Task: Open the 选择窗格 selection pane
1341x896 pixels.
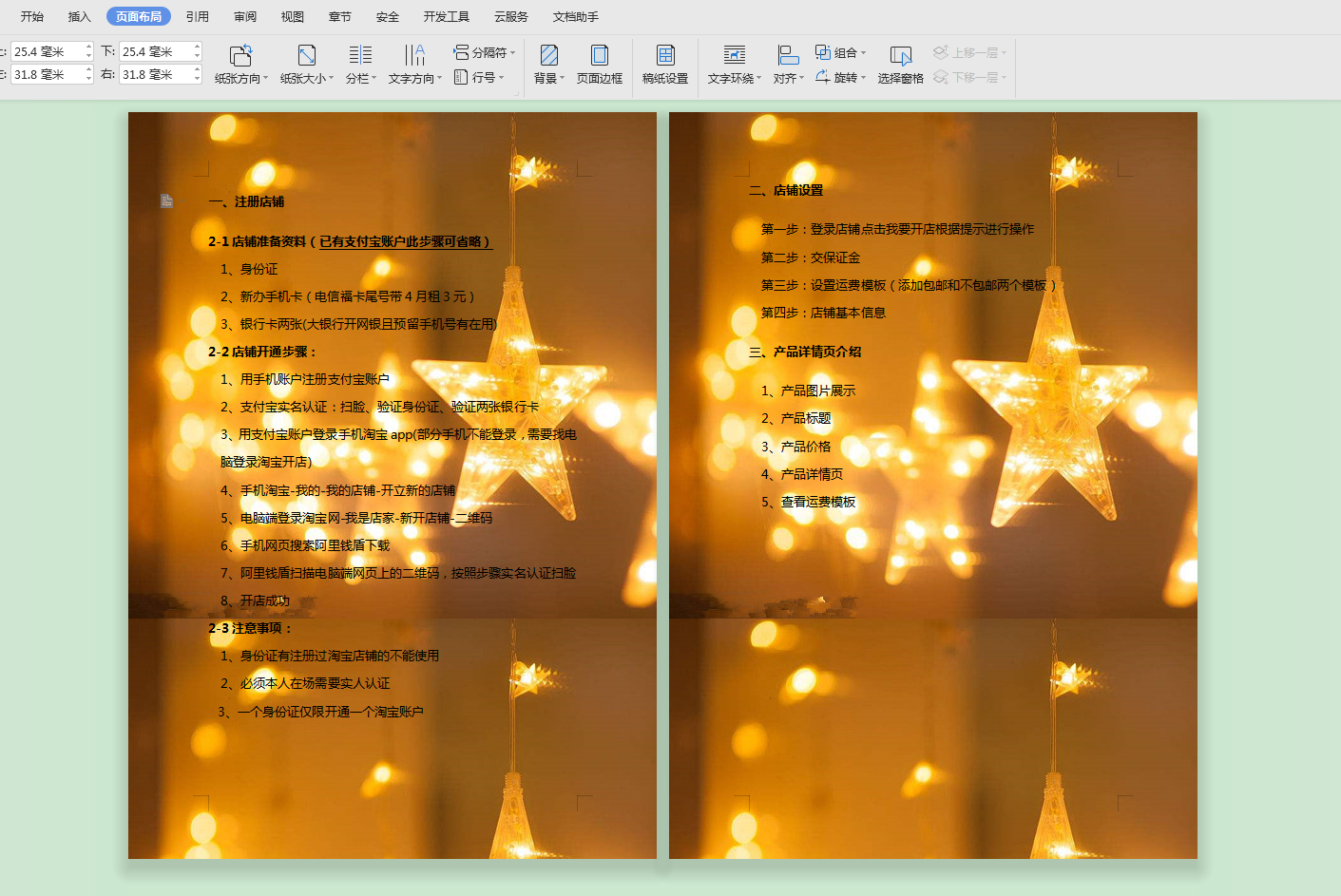Action: pyautogui.click(x=900, y=64)
